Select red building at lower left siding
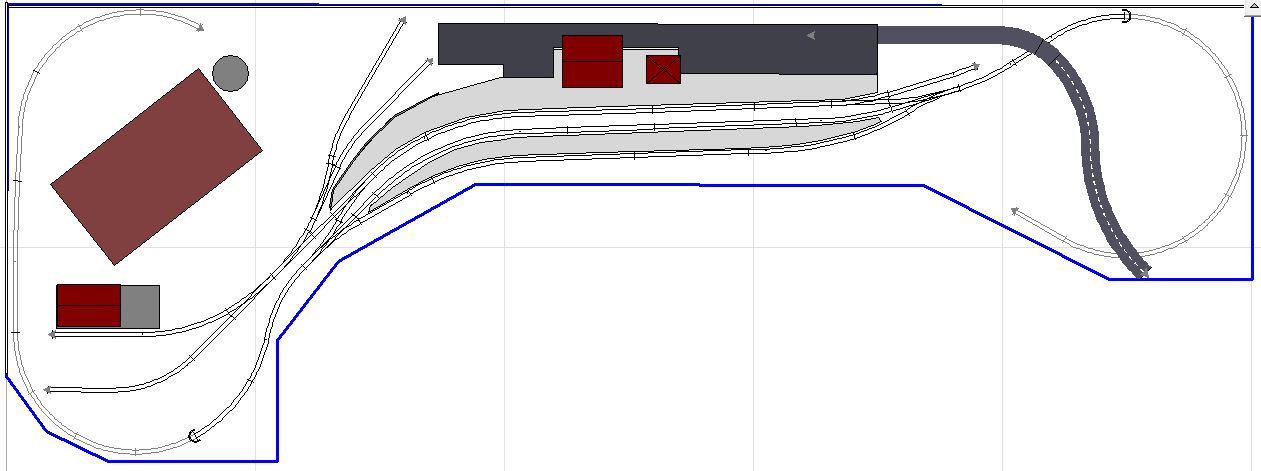 [x=88, y=306]
